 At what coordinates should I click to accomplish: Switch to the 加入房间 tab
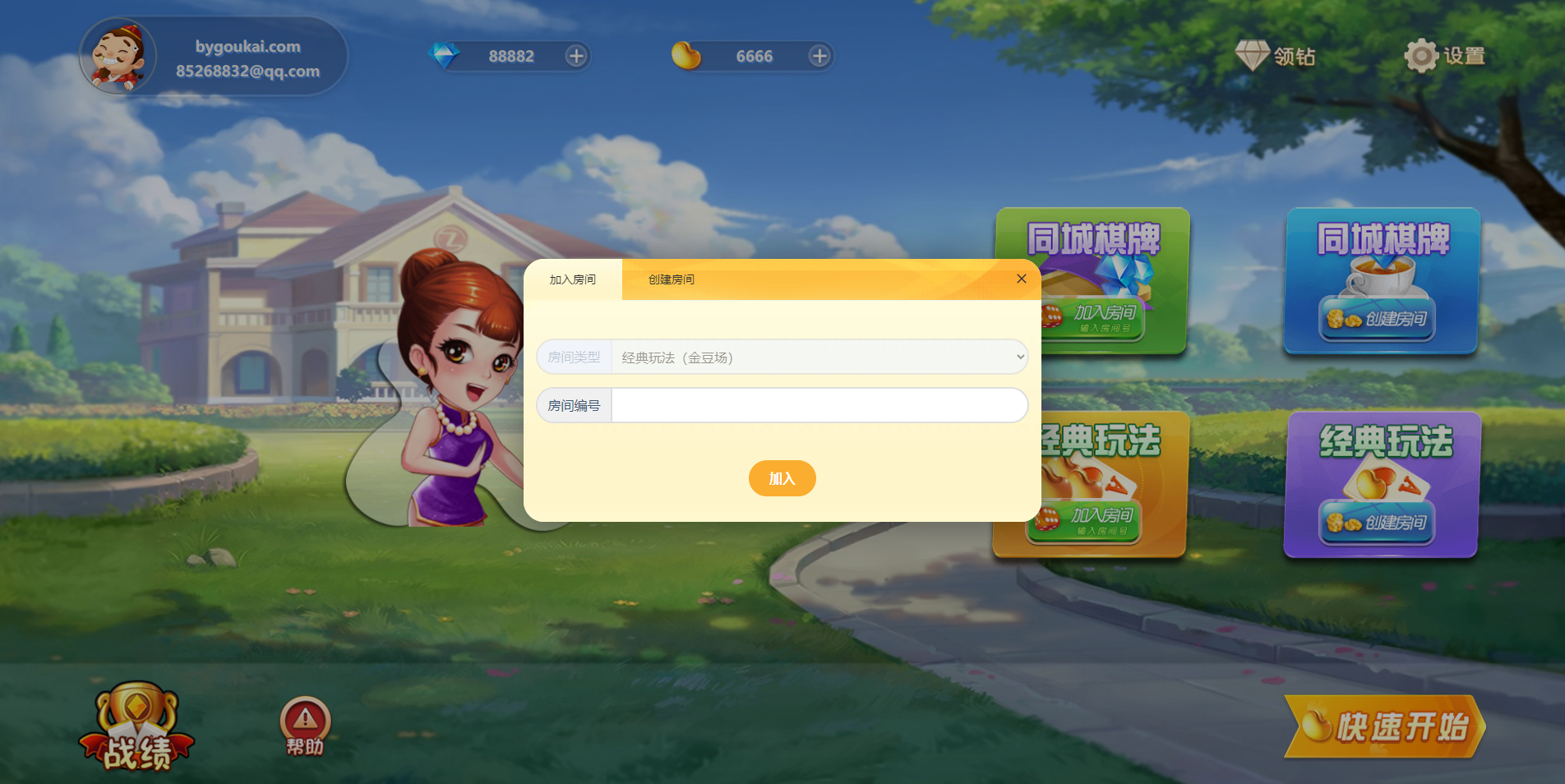[573, 279]
